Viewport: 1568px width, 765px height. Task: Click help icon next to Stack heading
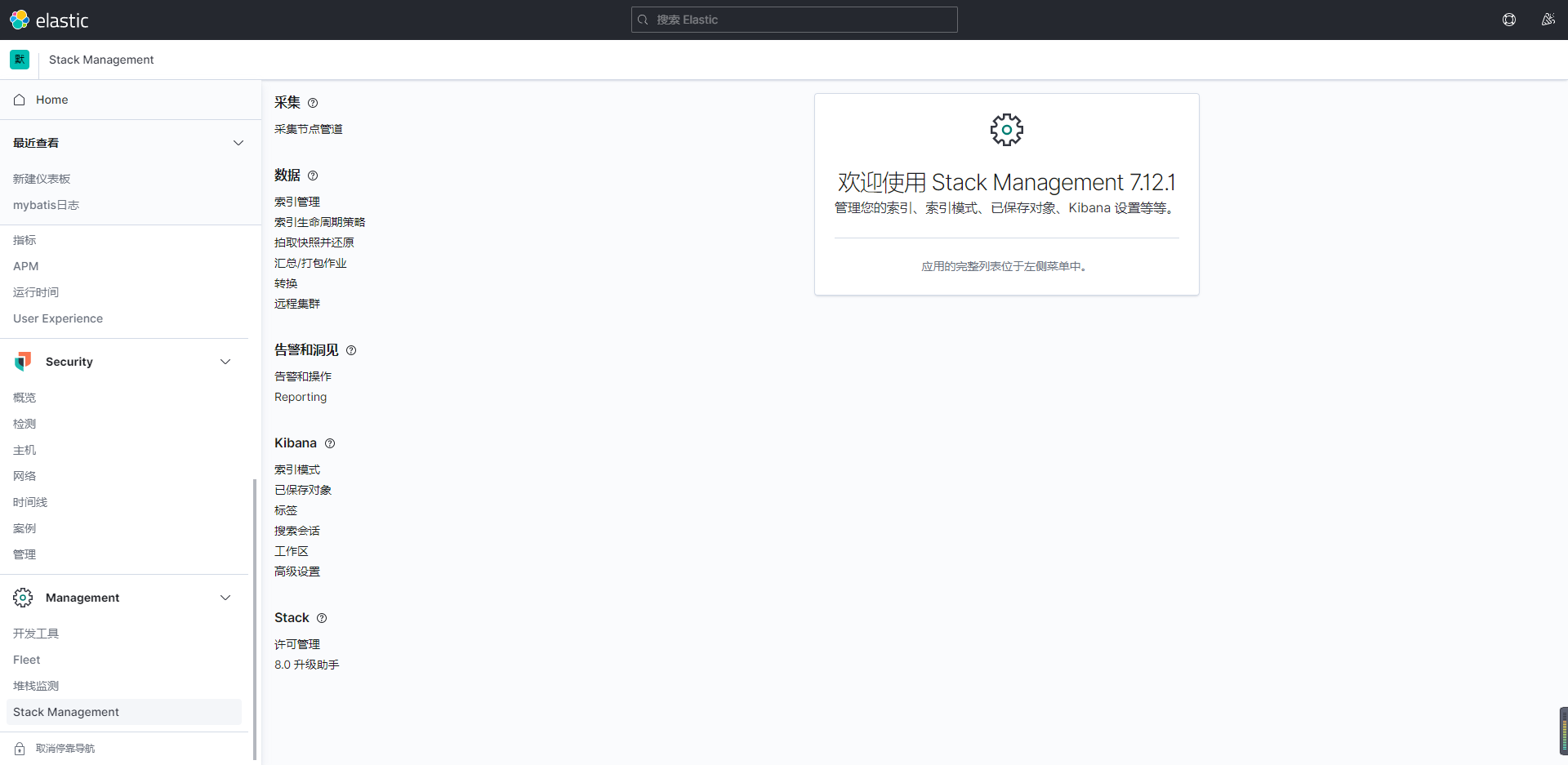322,618
